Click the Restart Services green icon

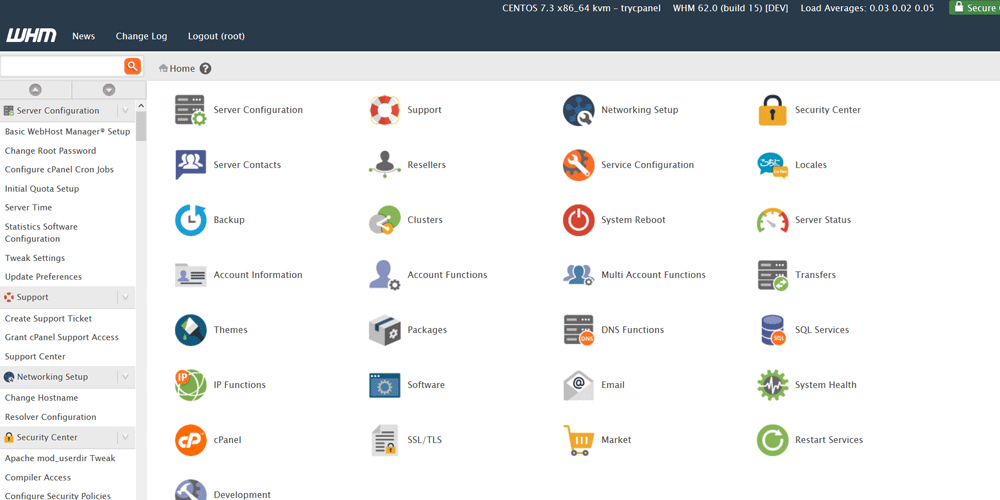(x=772, y=439)
